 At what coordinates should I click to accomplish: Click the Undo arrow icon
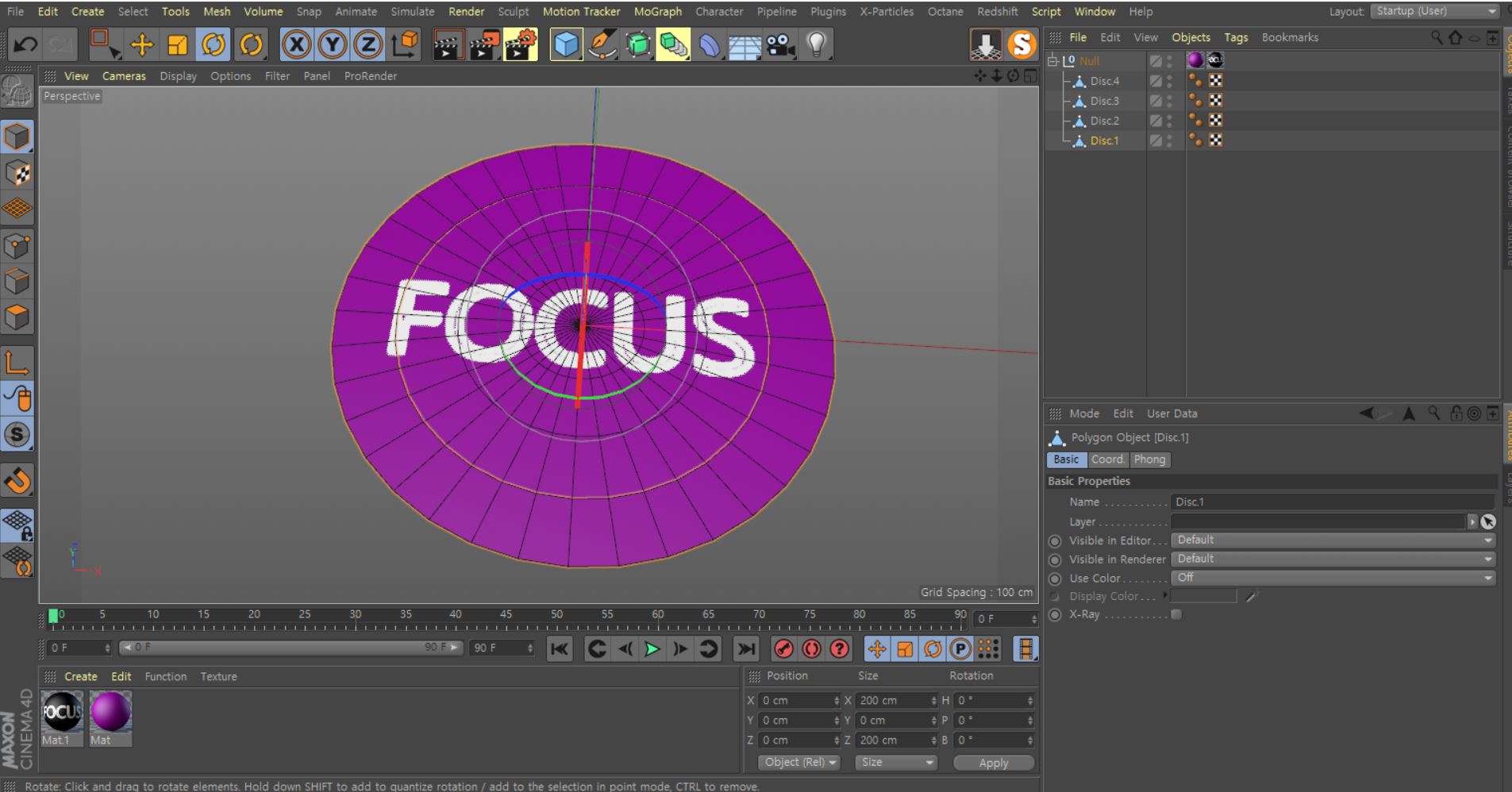[25, 44]
